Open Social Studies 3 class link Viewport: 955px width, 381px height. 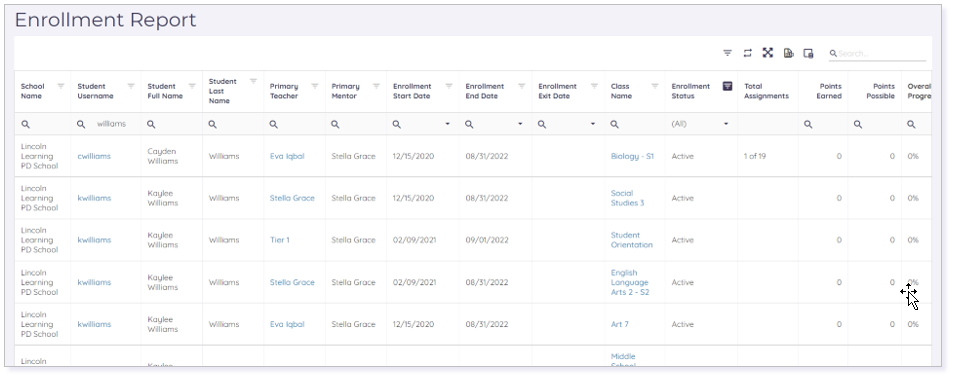tap(627, 198)
